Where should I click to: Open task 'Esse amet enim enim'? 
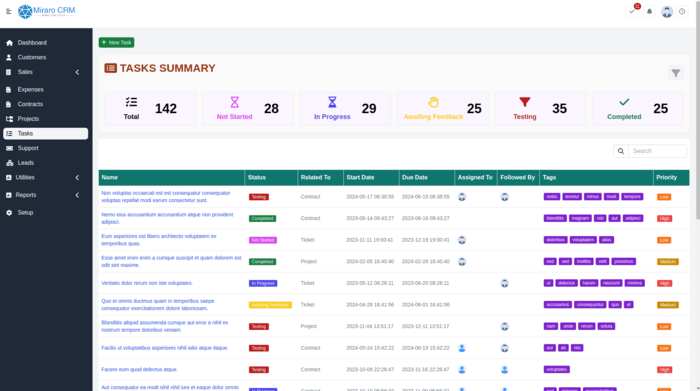tap(171, 262)
